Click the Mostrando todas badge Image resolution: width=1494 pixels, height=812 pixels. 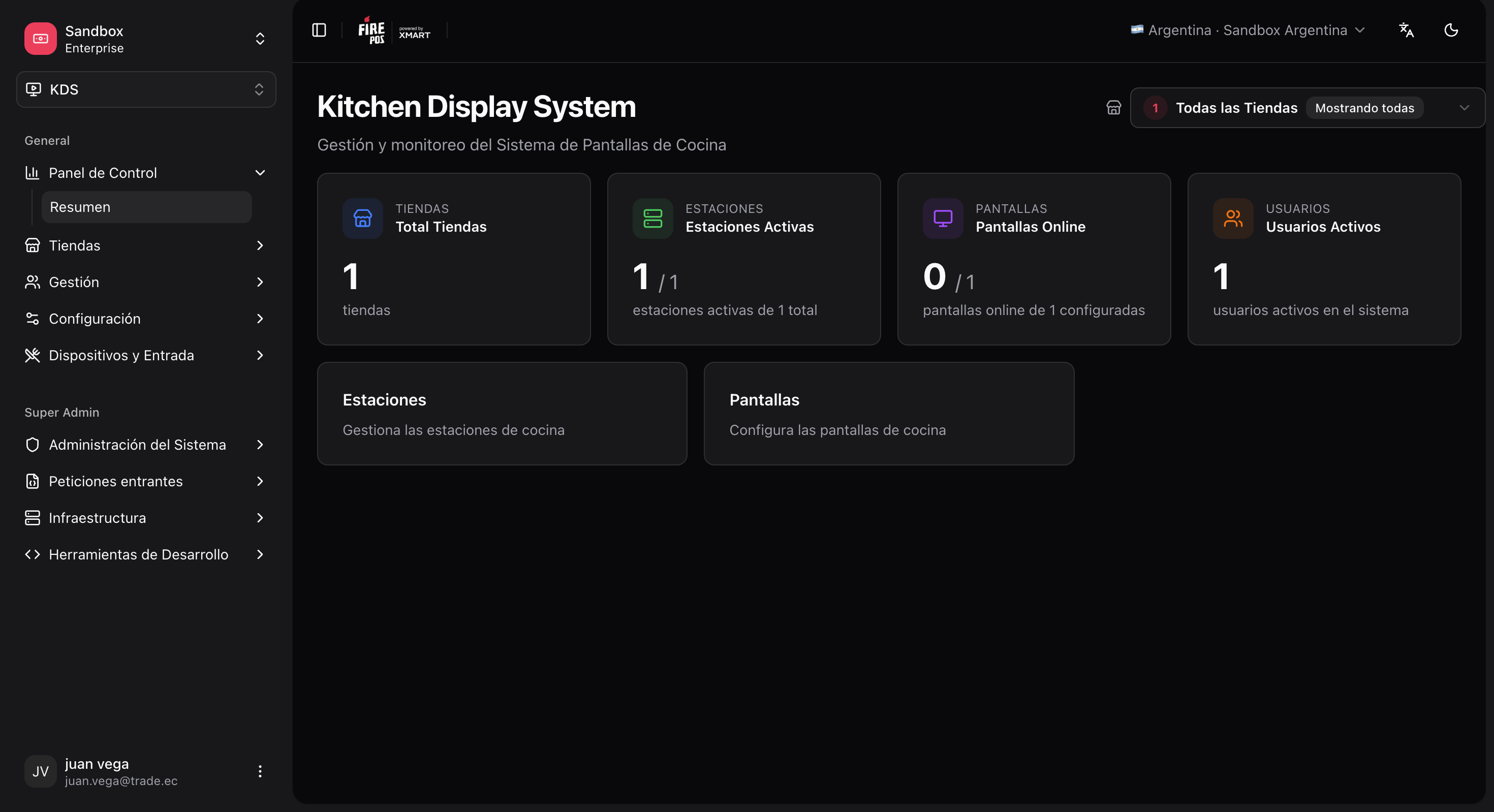(x=1364, y=108)
